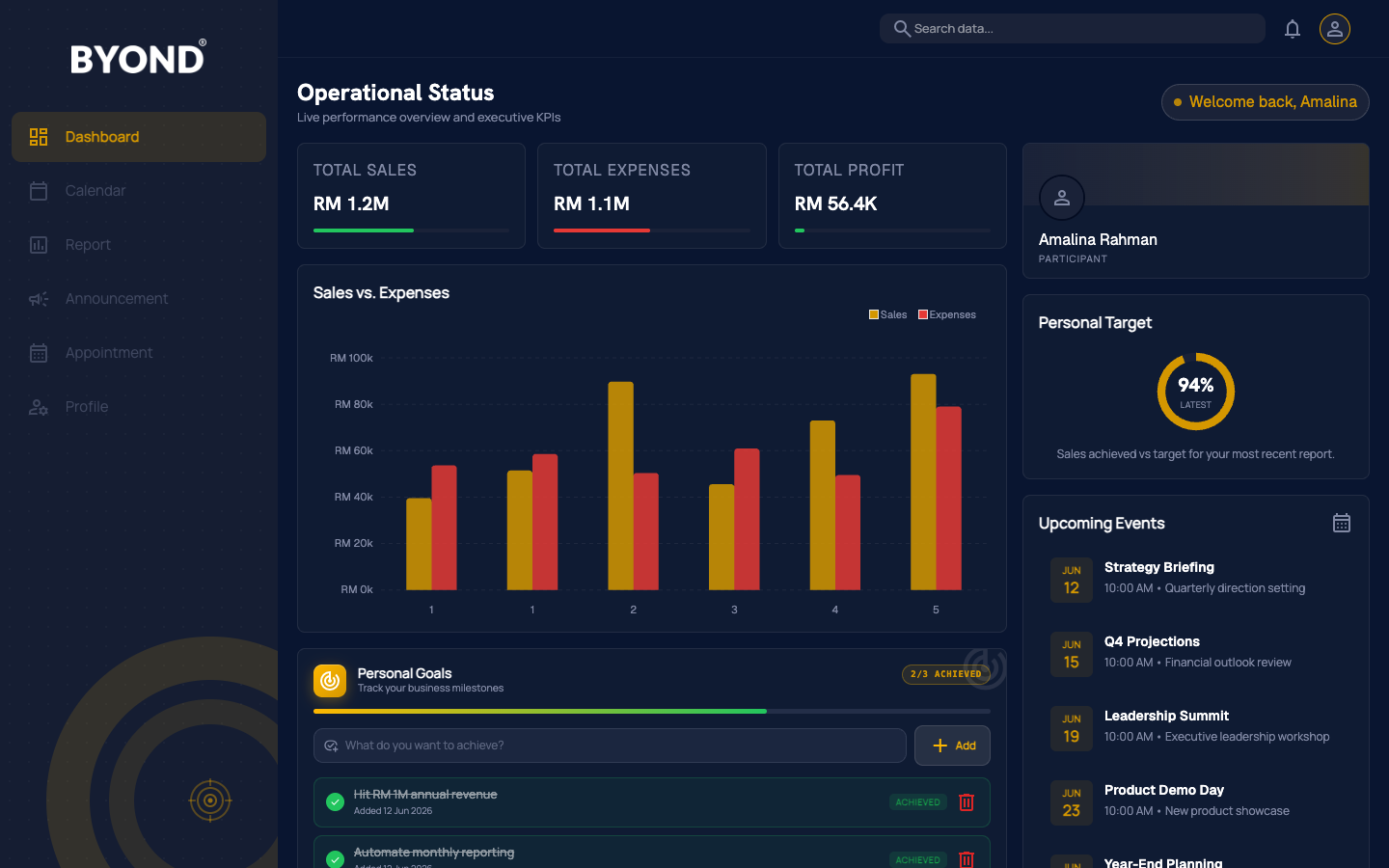
Task: Click the What do you want to achieve field
Action: coord(610,746)
